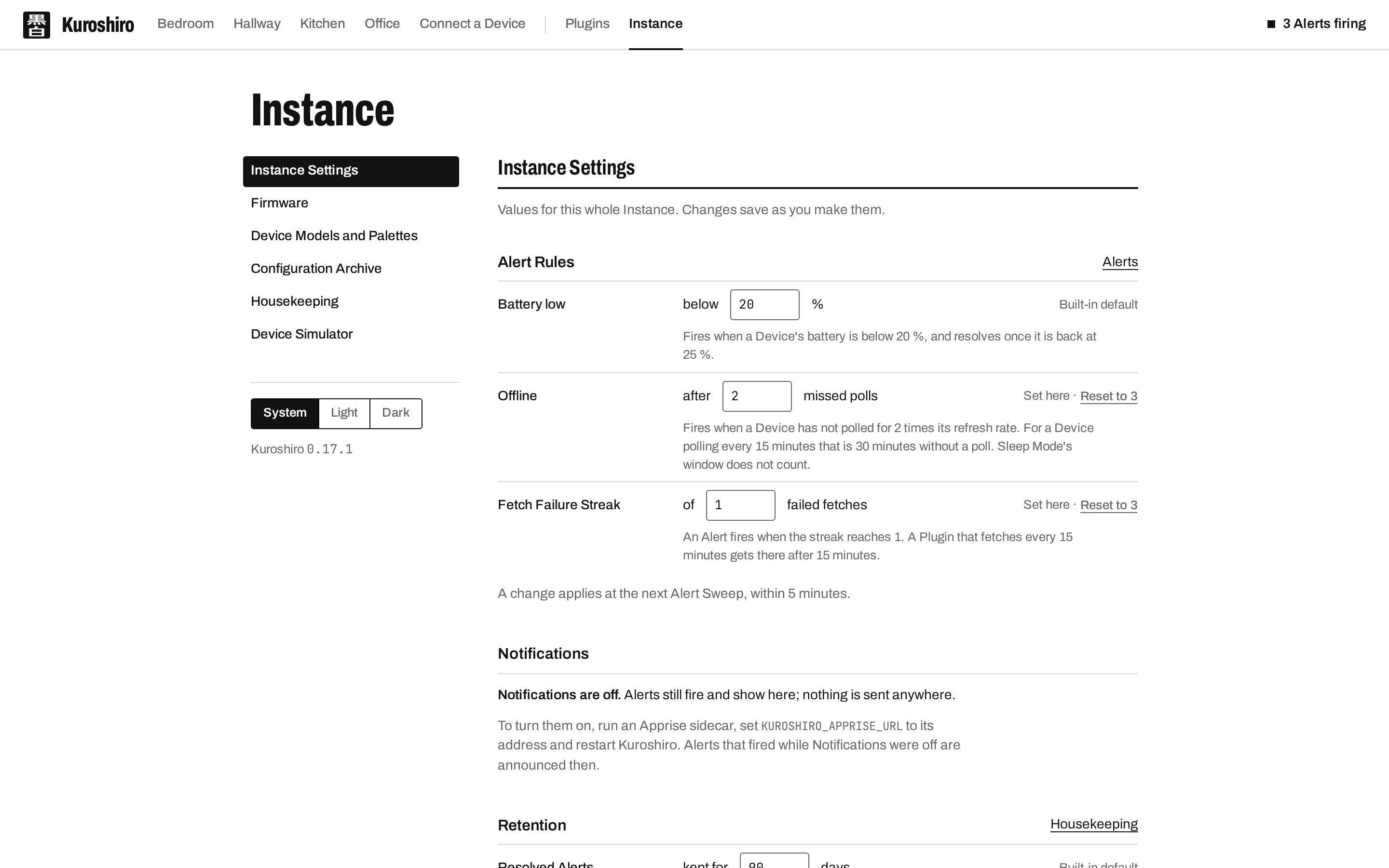This screenshot has height=868, width=1389.
Task: Open the Device Simulator section
Action: 301,334
